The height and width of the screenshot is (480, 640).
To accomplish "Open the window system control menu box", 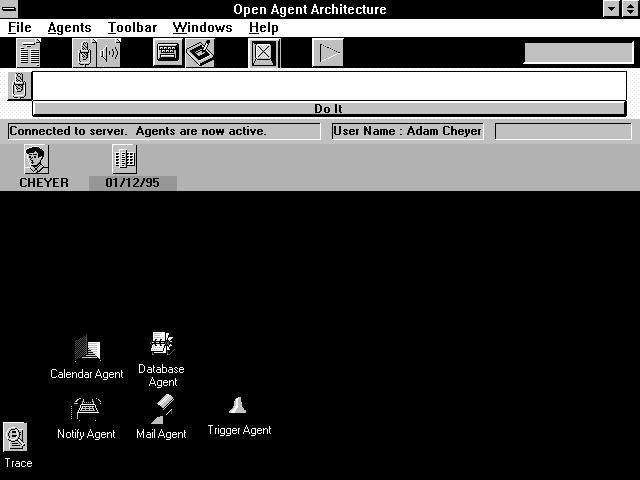I will point(9,9).
